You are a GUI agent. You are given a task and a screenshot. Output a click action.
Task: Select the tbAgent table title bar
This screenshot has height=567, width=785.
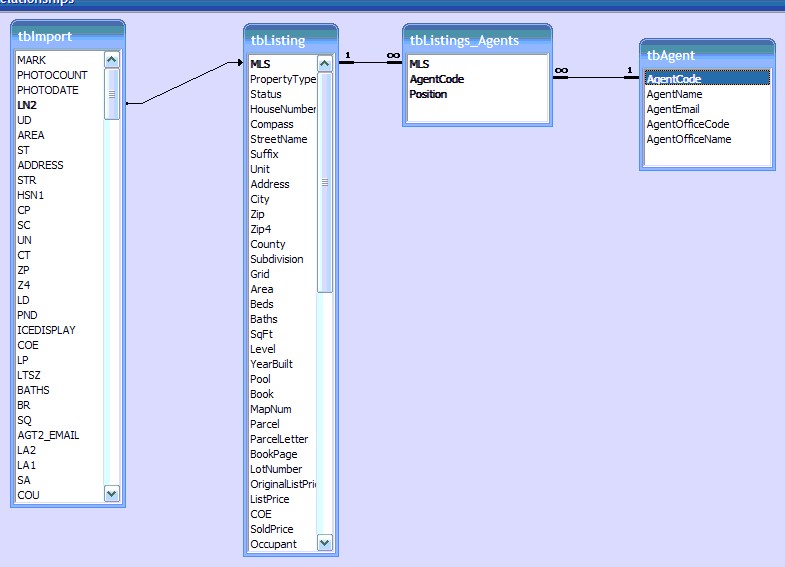707,55
